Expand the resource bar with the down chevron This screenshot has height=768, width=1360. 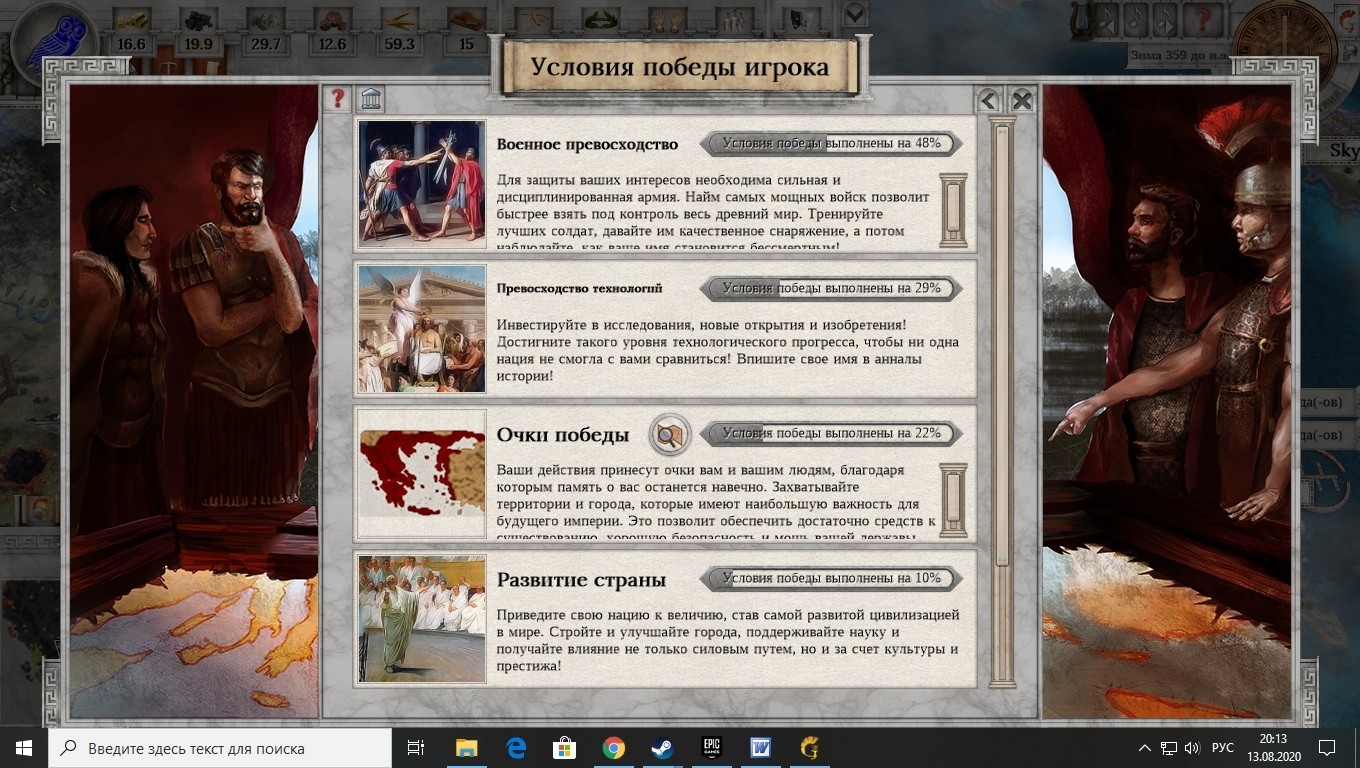855,15
